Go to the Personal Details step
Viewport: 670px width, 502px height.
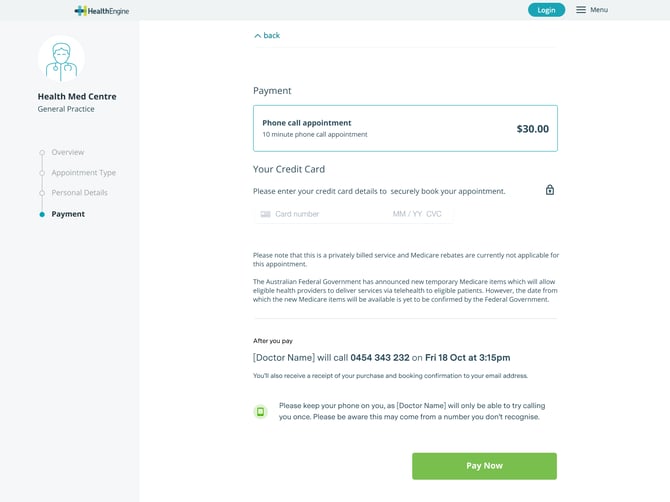point(80,193)
